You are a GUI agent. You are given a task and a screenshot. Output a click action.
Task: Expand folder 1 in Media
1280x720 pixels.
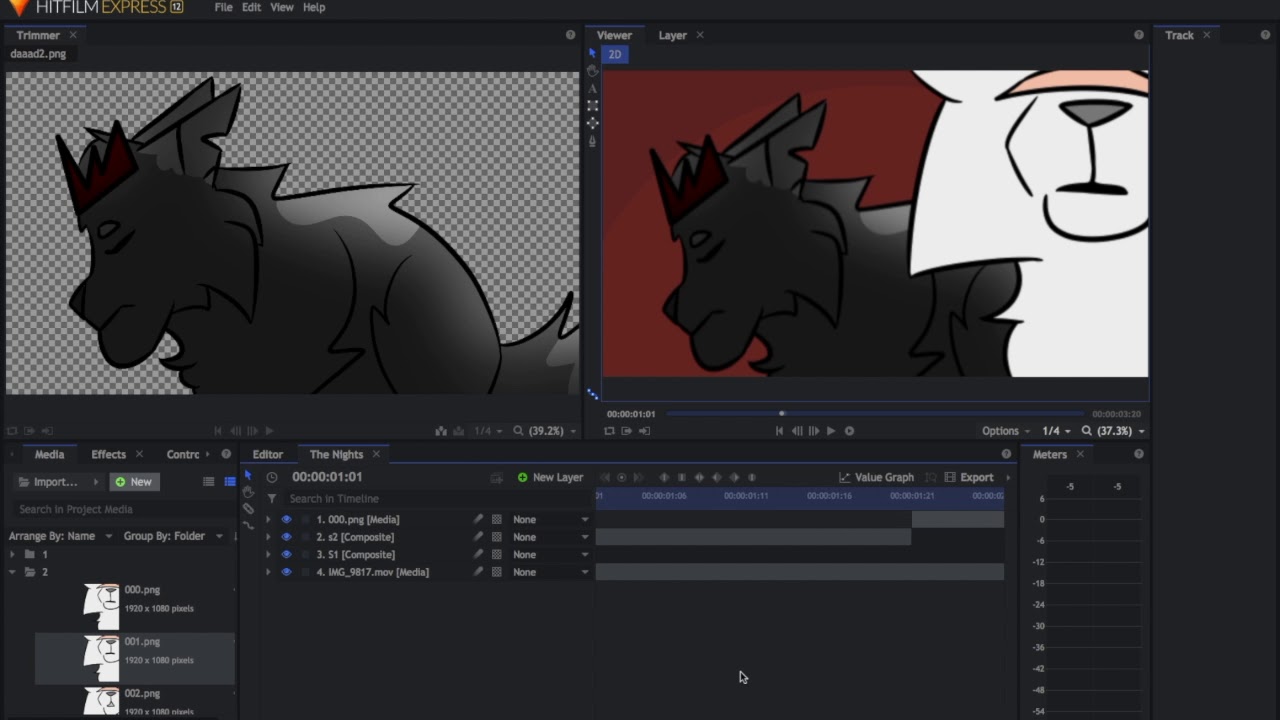(12, 554)
